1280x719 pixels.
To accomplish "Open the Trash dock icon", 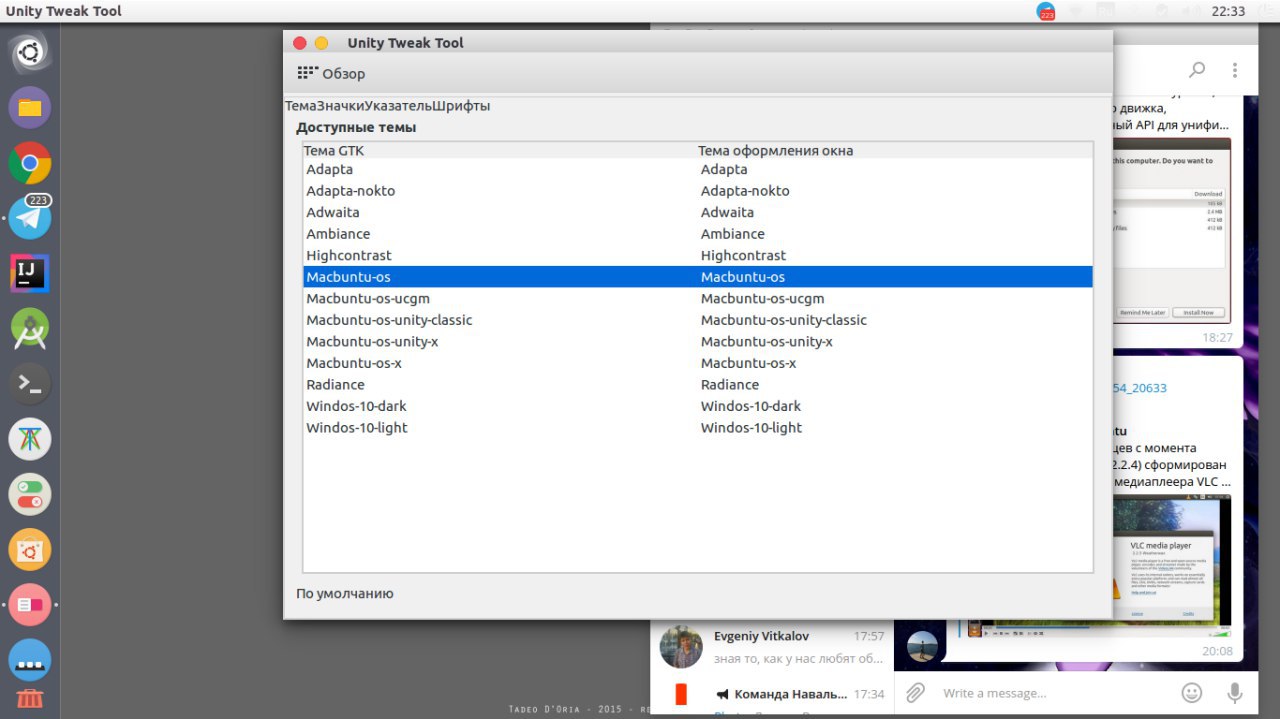I will 30,701.
